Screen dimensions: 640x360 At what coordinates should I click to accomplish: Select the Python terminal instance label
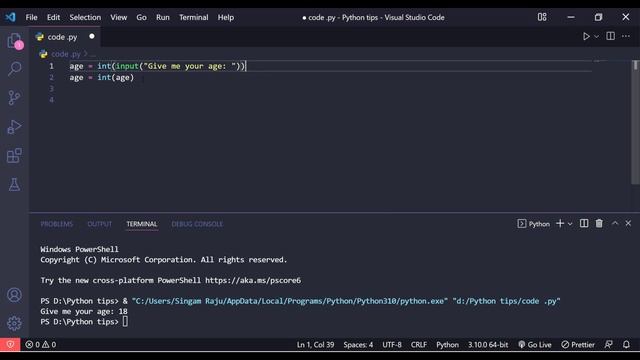534,224
